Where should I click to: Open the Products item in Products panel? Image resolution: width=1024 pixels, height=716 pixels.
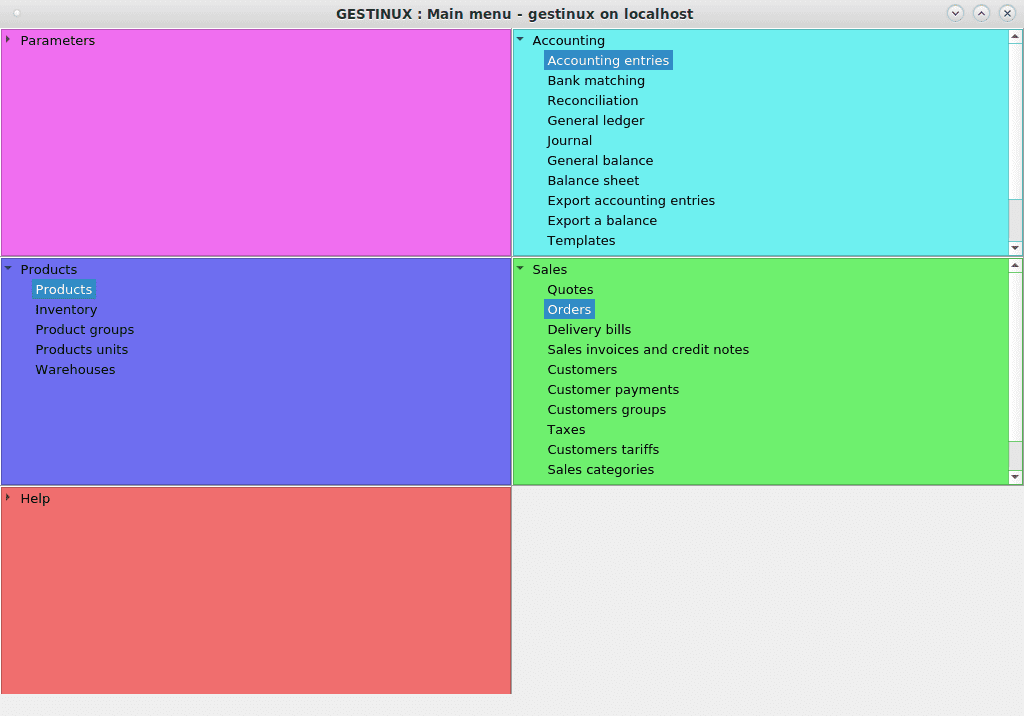tap(63, 289)
